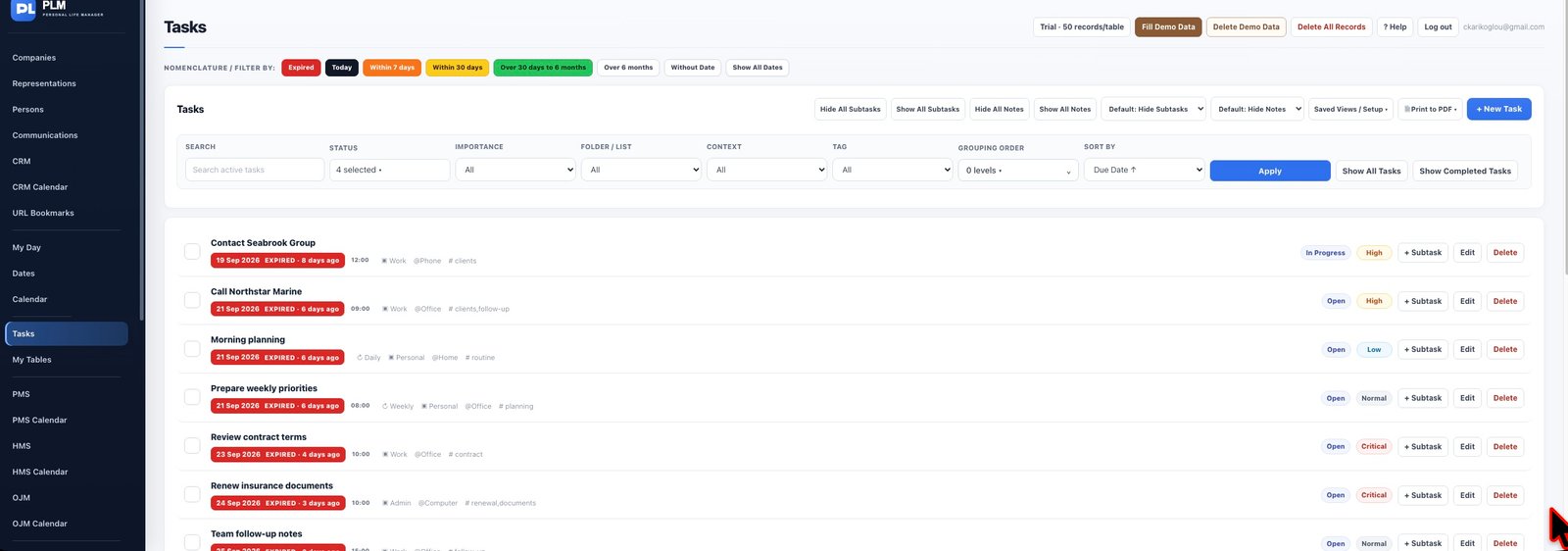Filter by Over 30 days to 6 months
Screen dimensions: 1568x551
pos(543,68)
